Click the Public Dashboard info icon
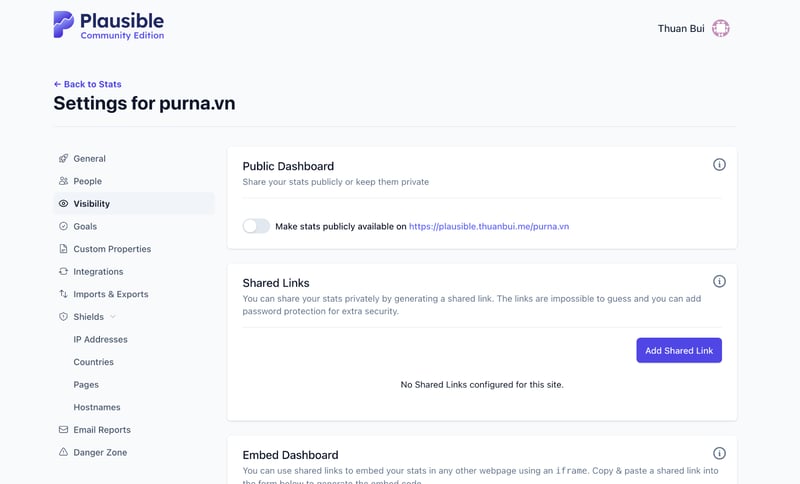This screenshot has height=484, width=800. pos(719,165)
